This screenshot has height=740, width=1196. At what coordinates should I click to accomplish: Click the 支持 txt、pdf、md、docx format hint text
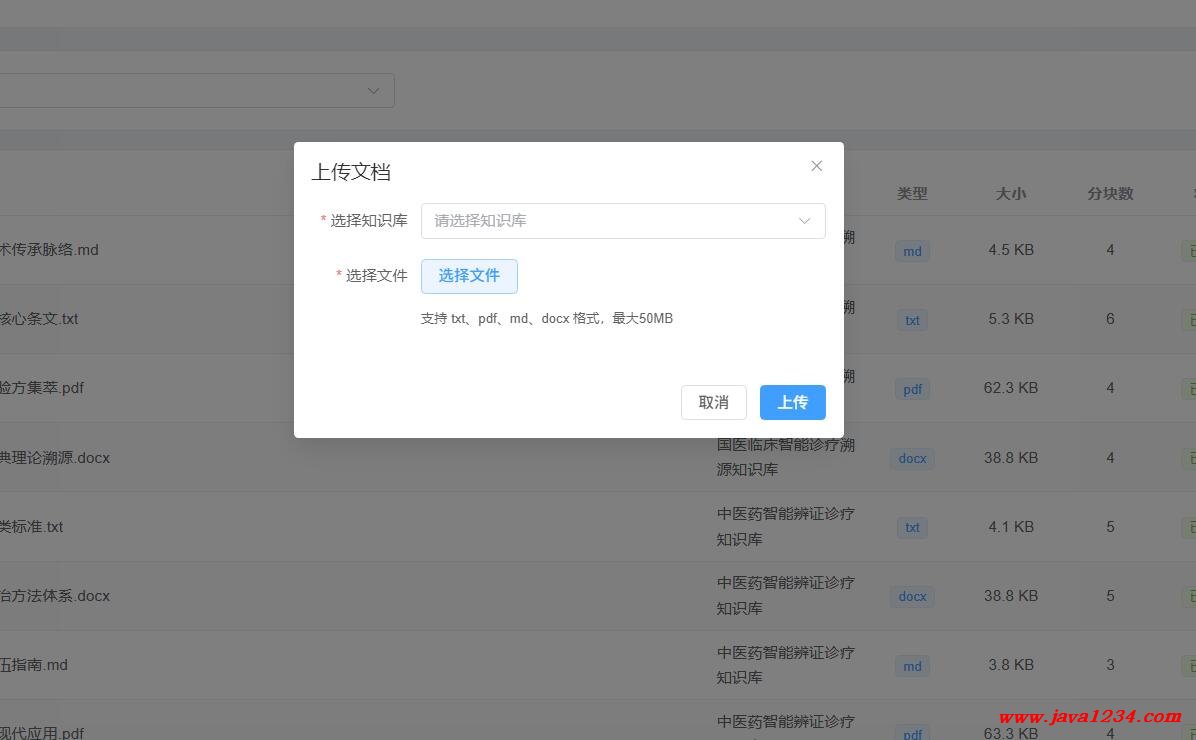[546, 319]
